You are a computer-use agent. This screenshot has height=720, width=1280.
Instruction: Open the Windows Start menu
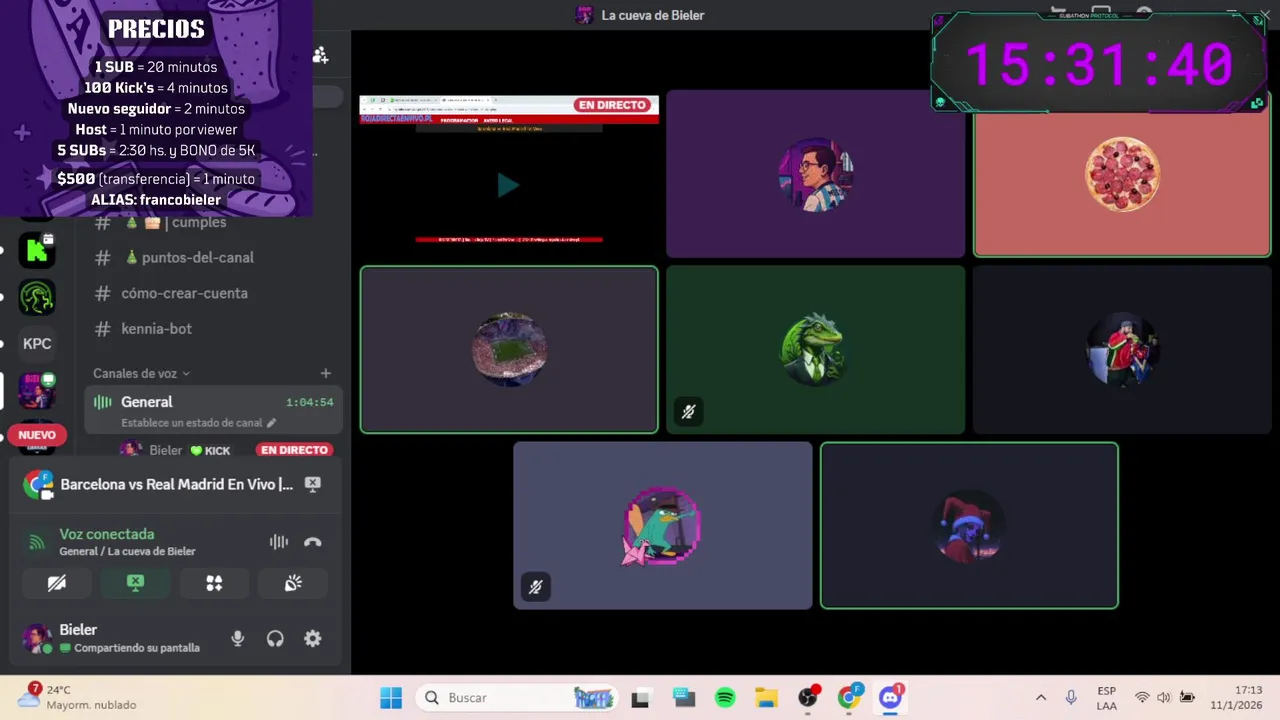[x=391, y=697]
